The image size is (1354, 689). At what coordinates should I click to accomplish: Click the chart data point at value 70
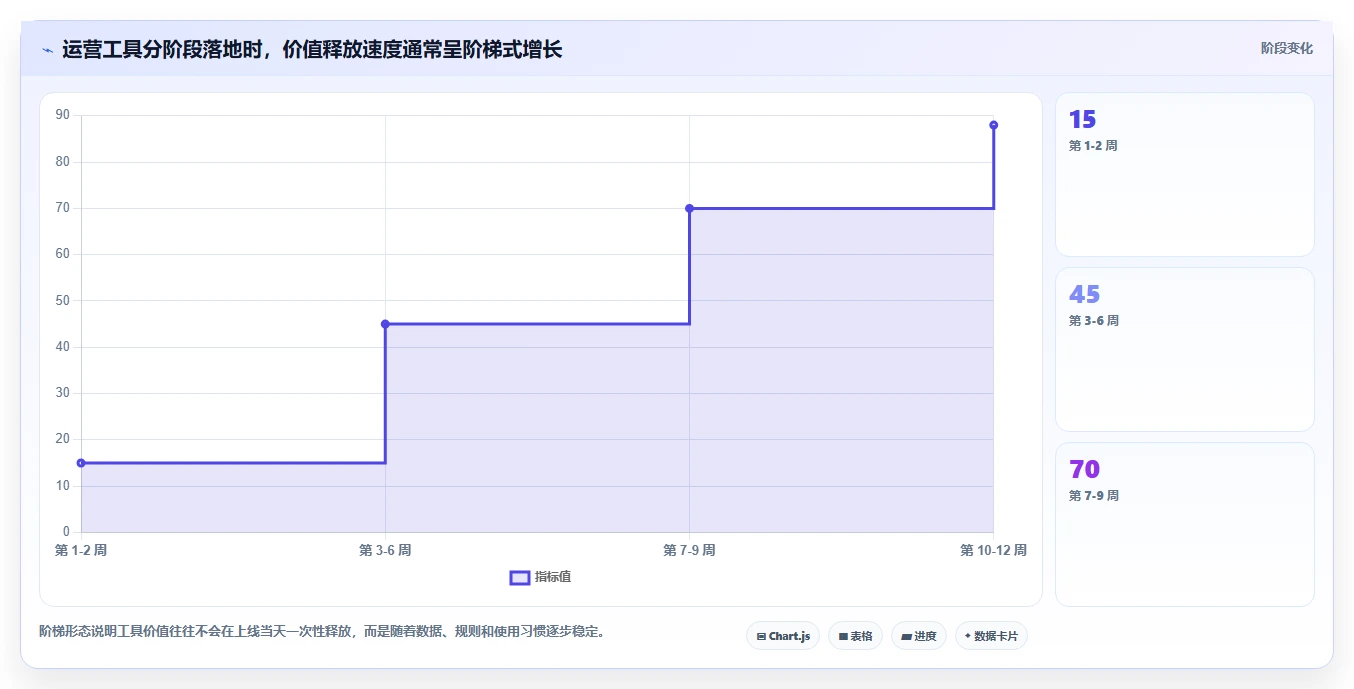tap(689, 208)
